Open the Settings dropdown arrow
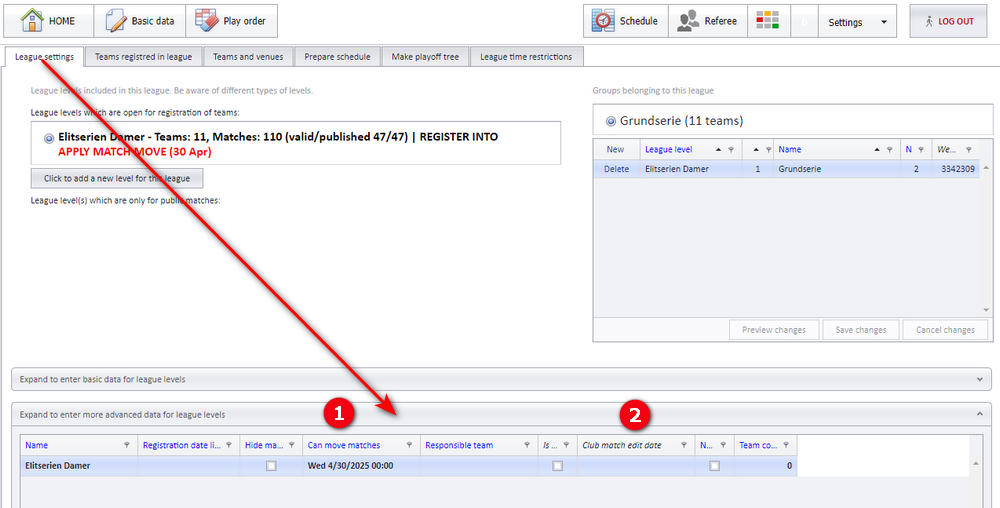 tap(884, 22)
